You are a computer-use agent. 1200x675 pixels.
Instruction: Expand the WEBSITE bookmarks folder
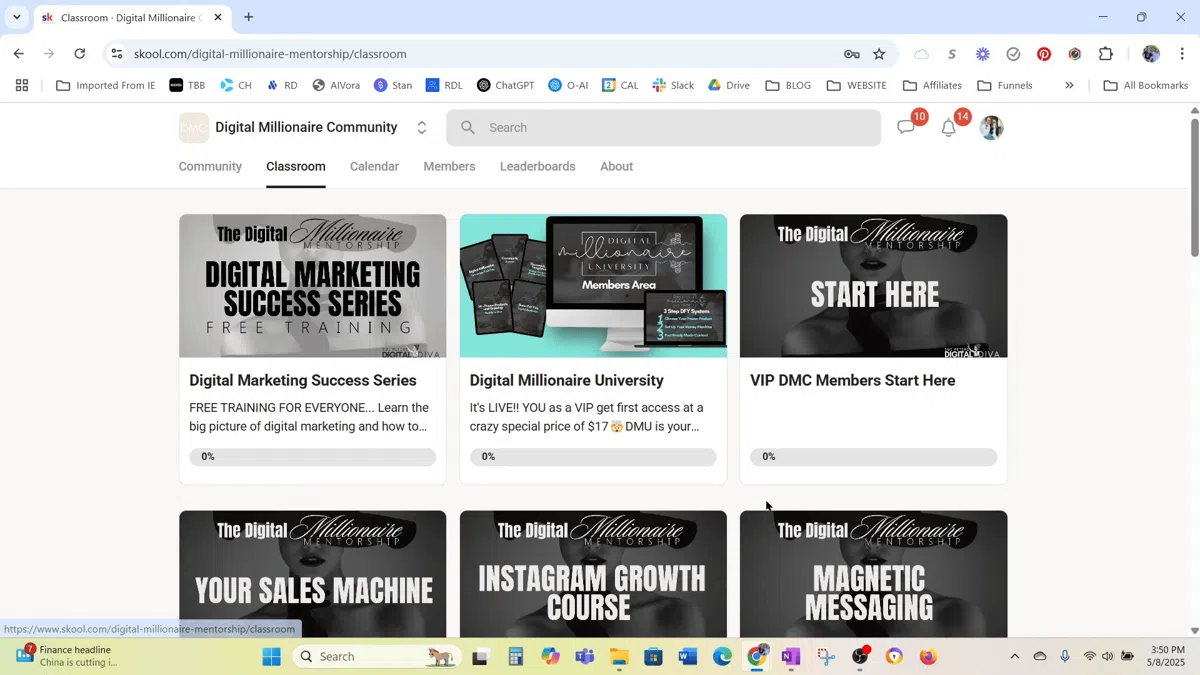[857, 85]
